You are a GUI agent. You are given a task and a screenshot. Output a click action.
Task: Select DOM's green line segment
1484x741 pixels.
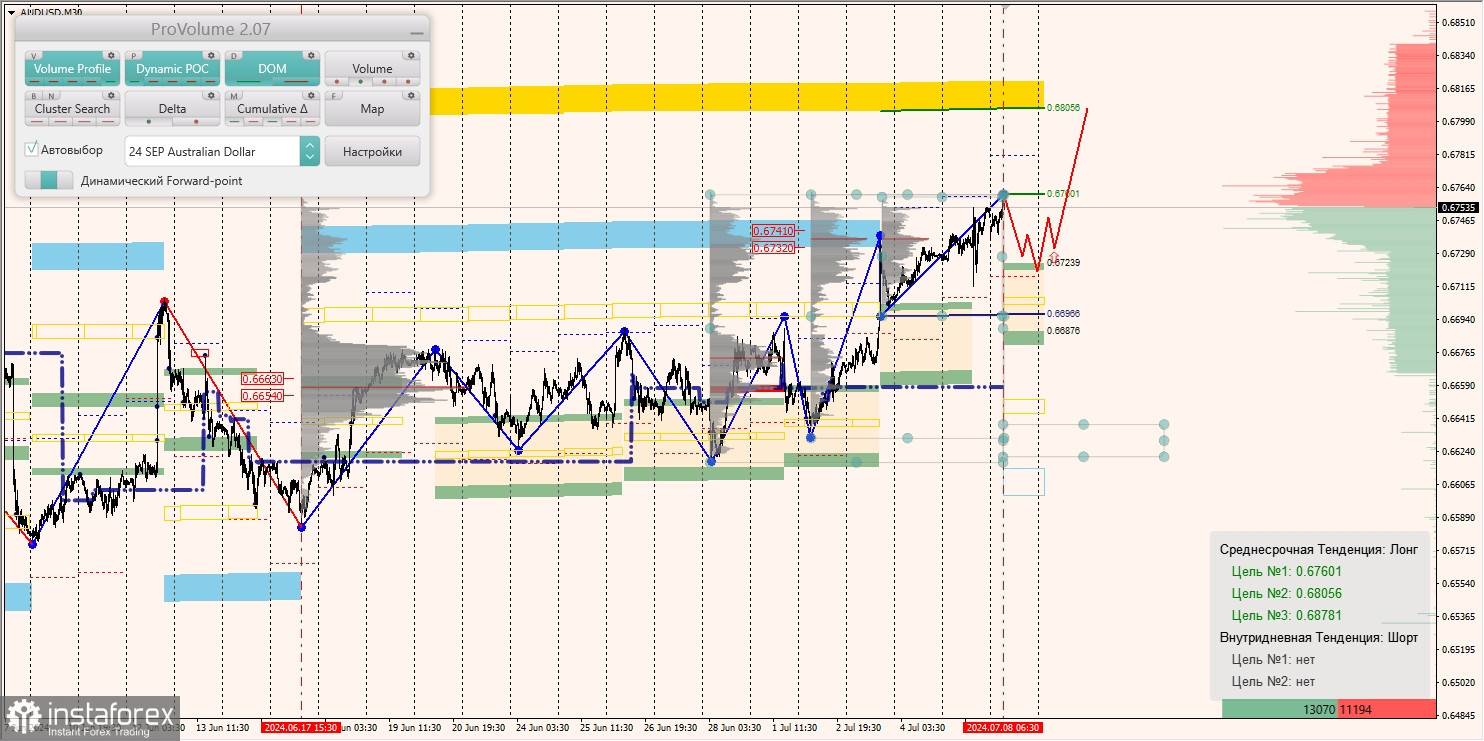pos(249,82)
